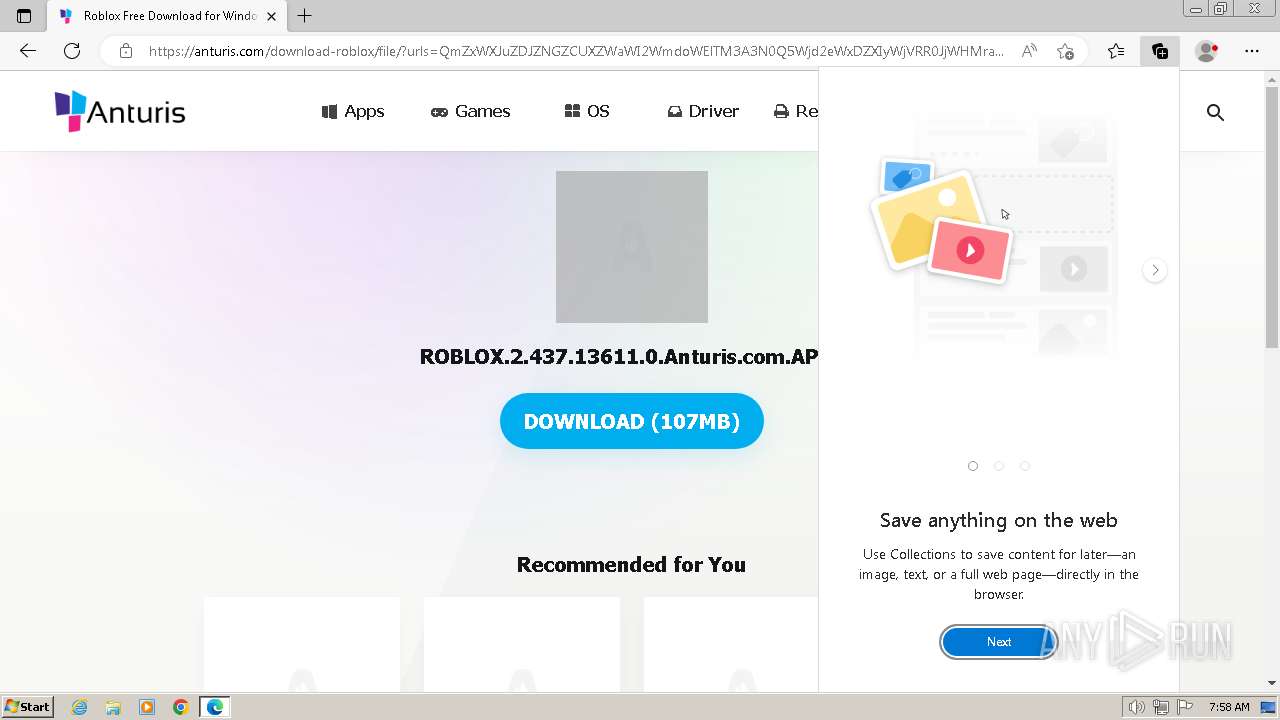Toggle the Collections panel icon

[x=1160, y=51]
